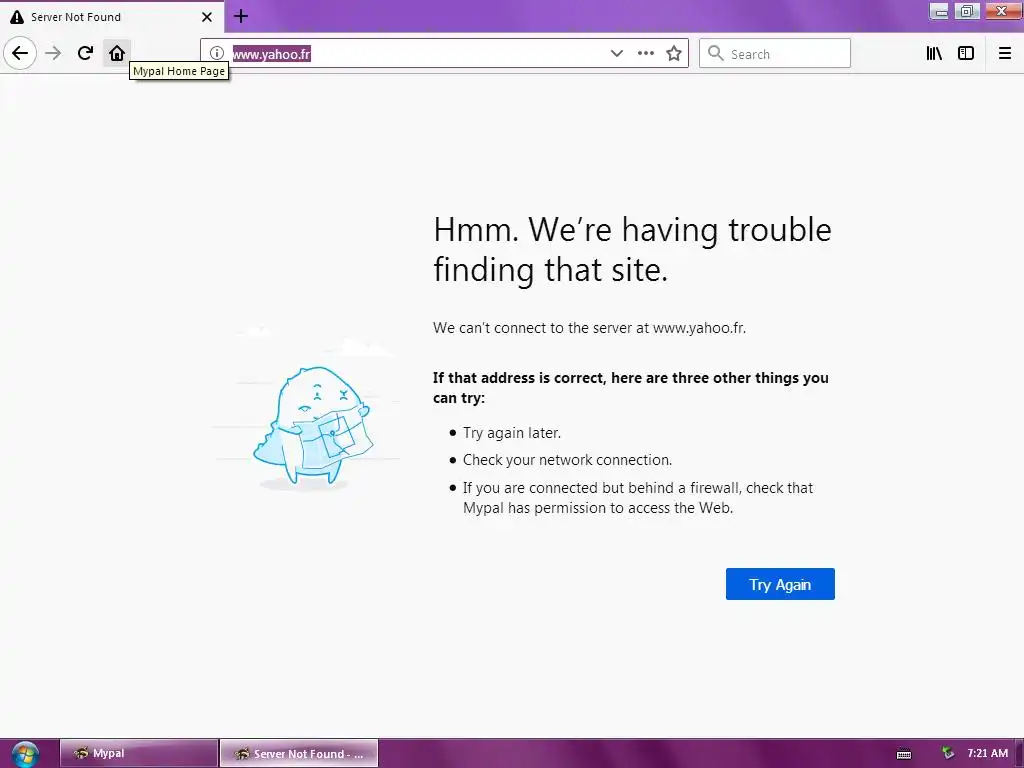Click the forward arrow button
Image resolution: width=1024 pixels, height=768 pixels.
click(x=53, y=53)
